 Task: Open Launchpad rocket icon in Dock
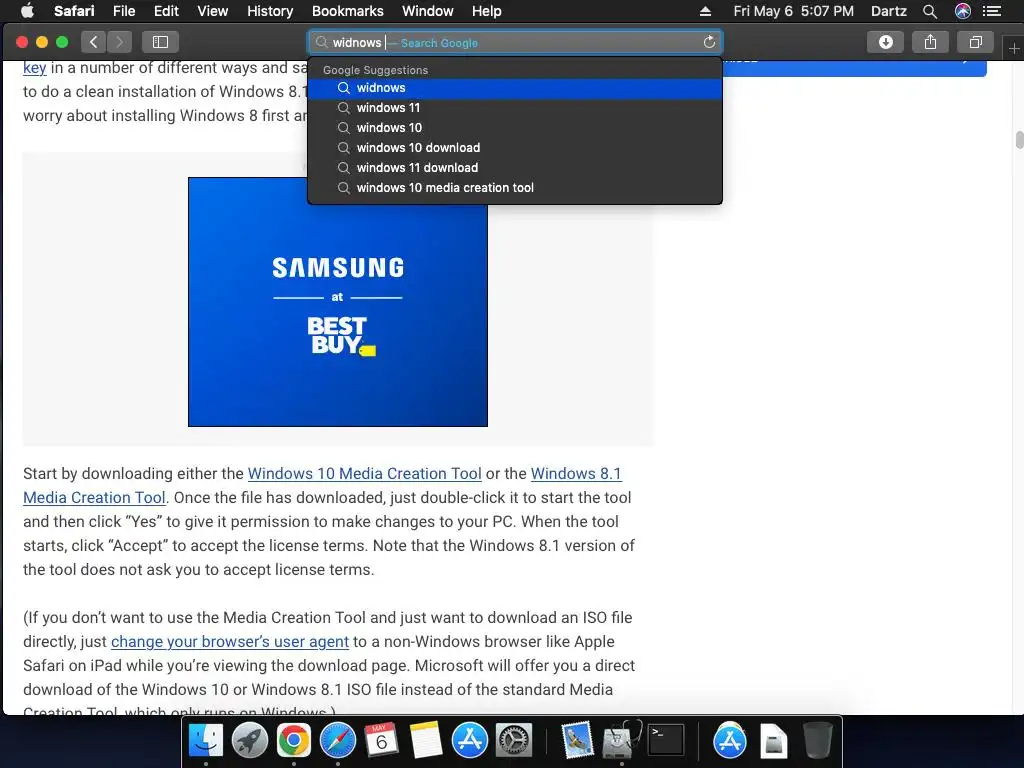click(x=249, y=741)
